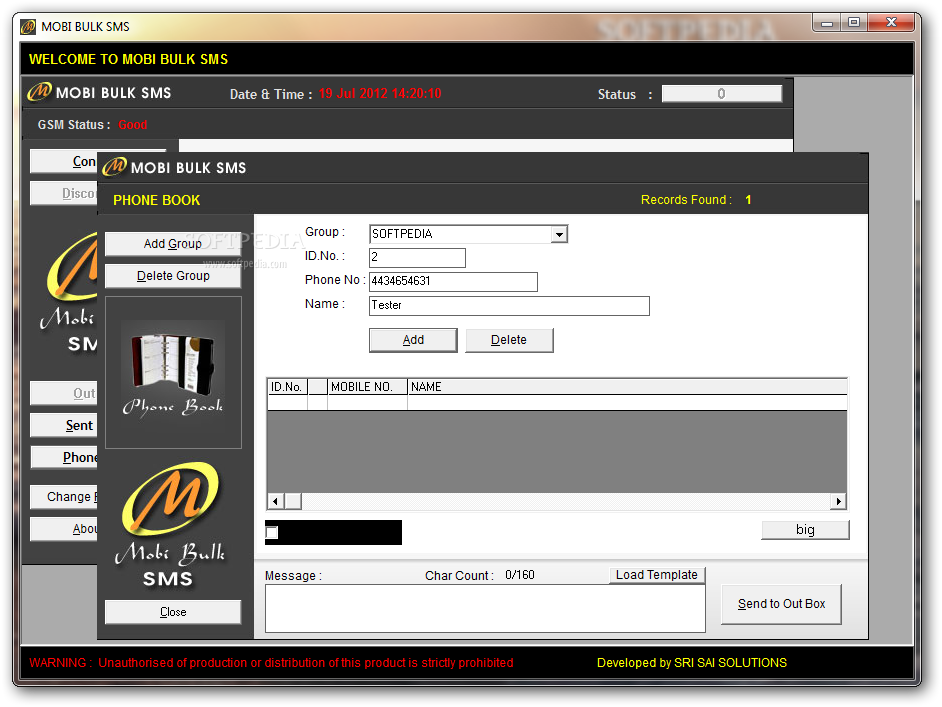The width and height of the screenshot is (942, 707).
Task: Click the table's right scroll arrow
Action: 838,501
